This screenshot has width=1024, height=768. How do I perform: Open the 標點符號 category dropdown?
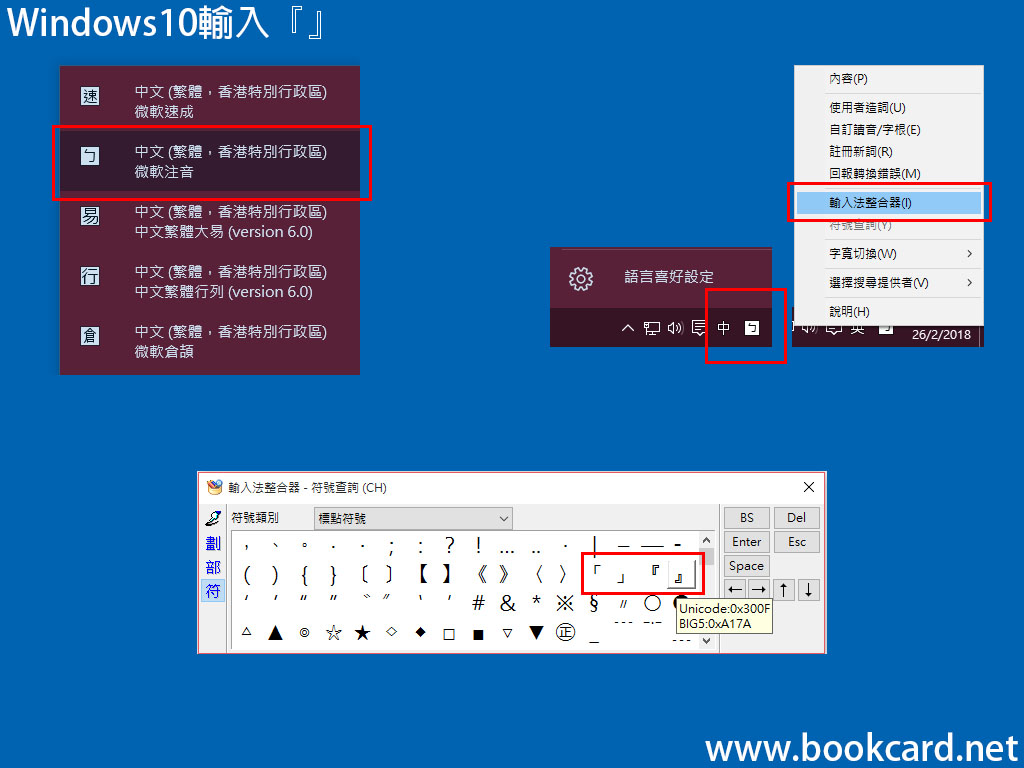click(x=413, y=517)
